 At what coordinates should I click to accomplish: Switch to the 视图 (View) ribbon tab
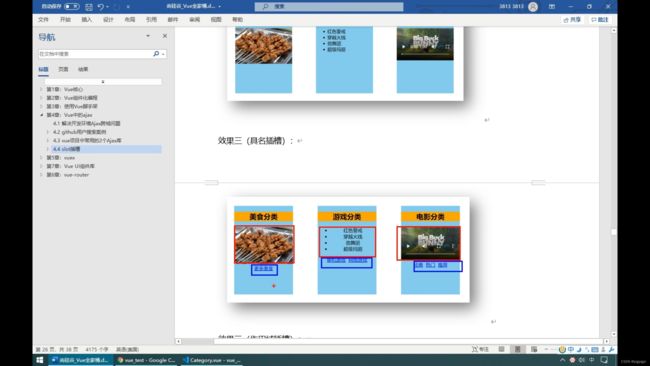click(216, 19)
